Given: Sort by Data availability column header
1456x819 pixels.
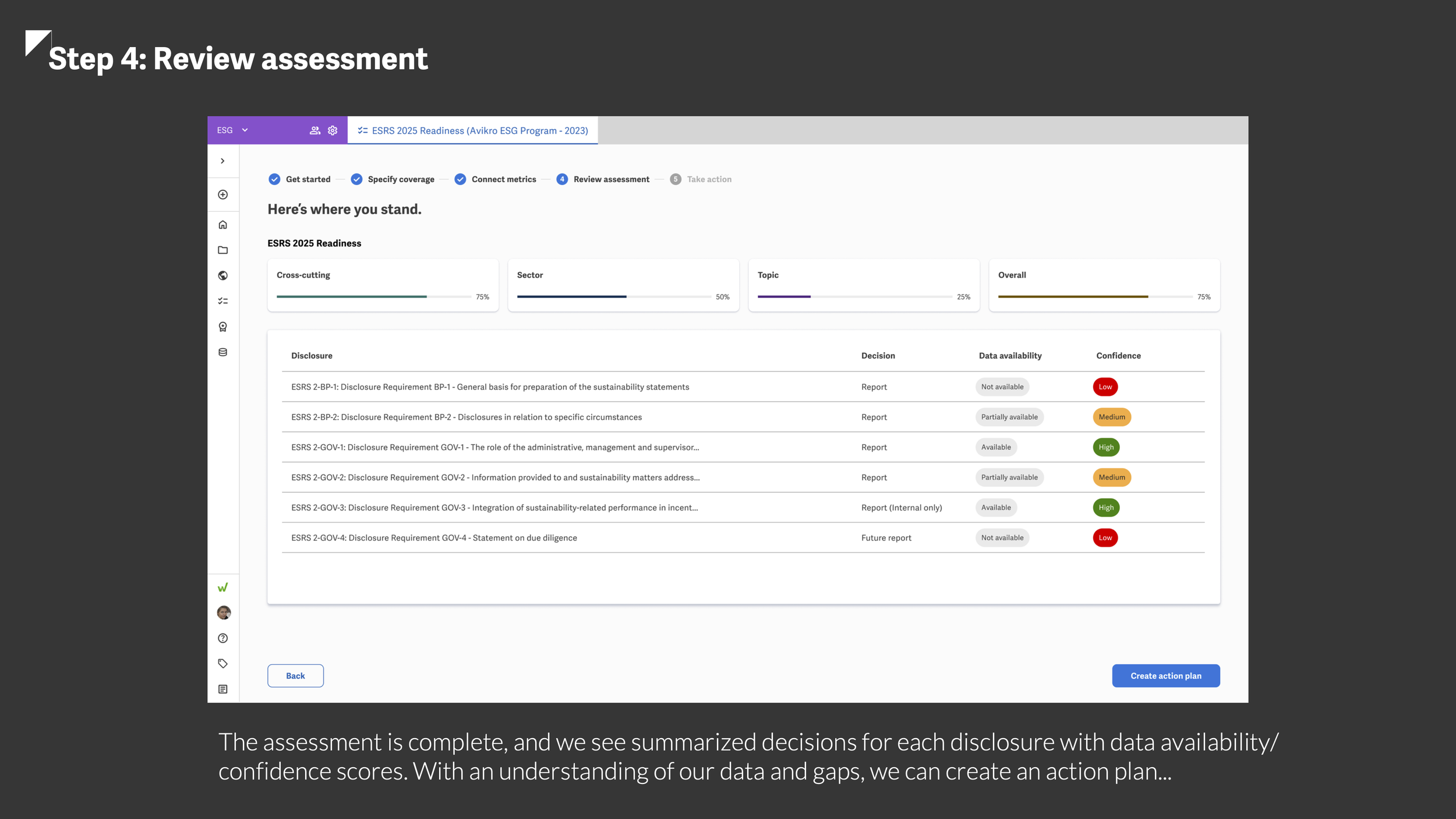Looking at the screenshot, I should click(x=1010, y=356).
